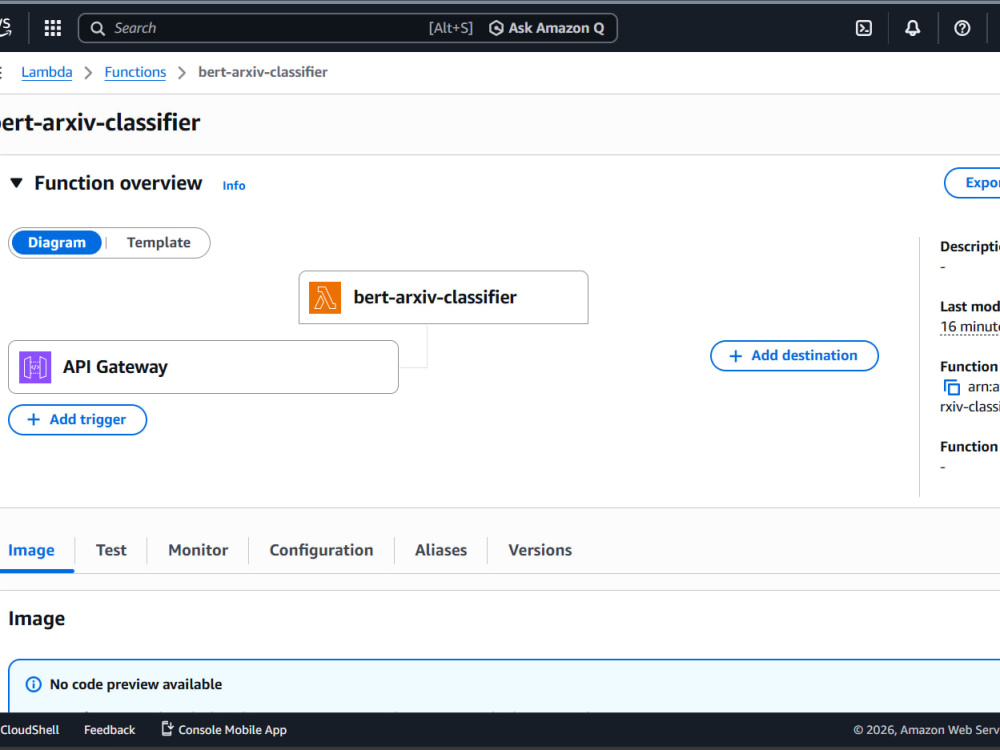Open the Image tab
1000x750 pixels.
click(31, 550)
